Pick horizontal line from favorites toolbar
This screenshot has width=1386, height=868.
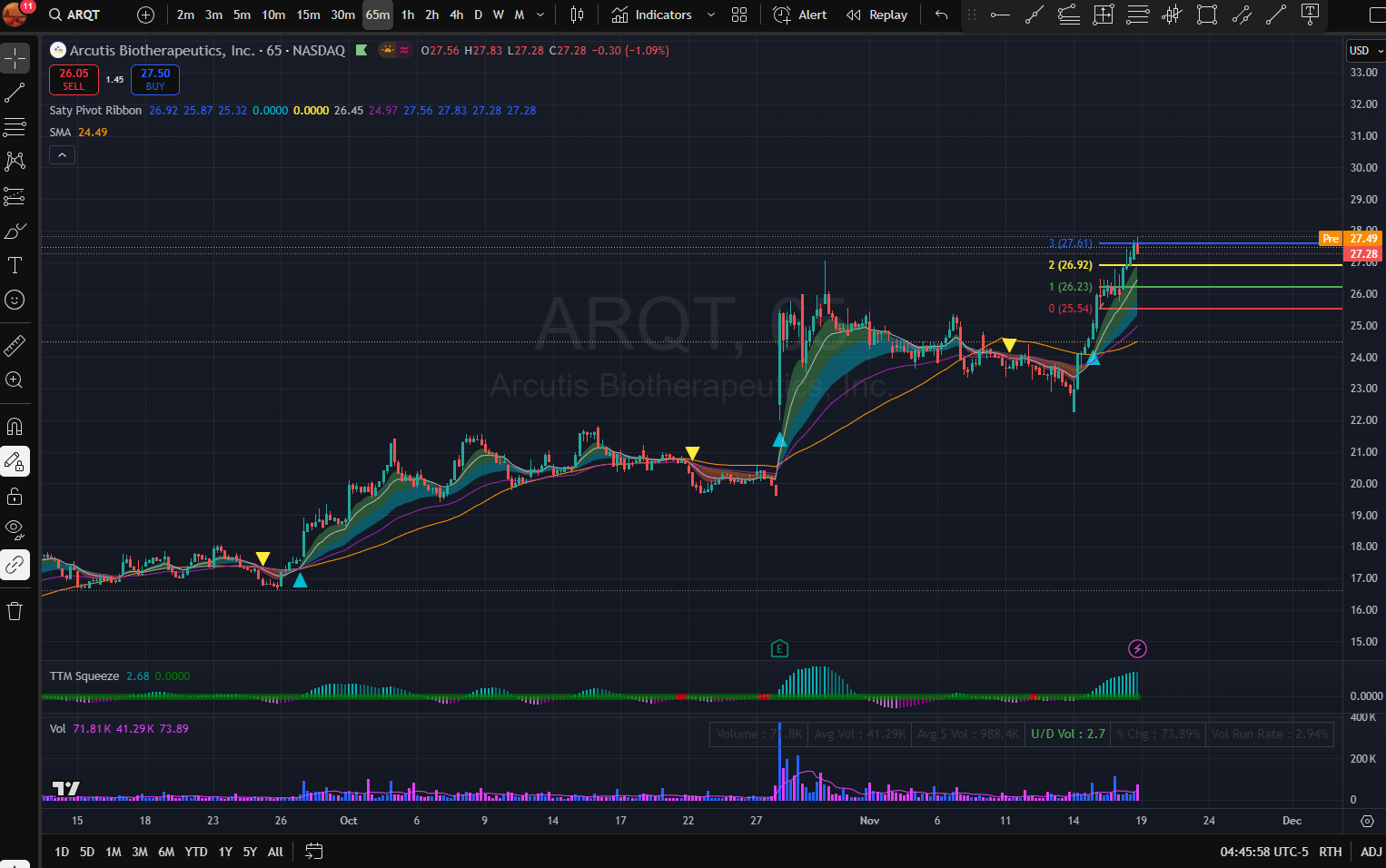[1000, 15]
